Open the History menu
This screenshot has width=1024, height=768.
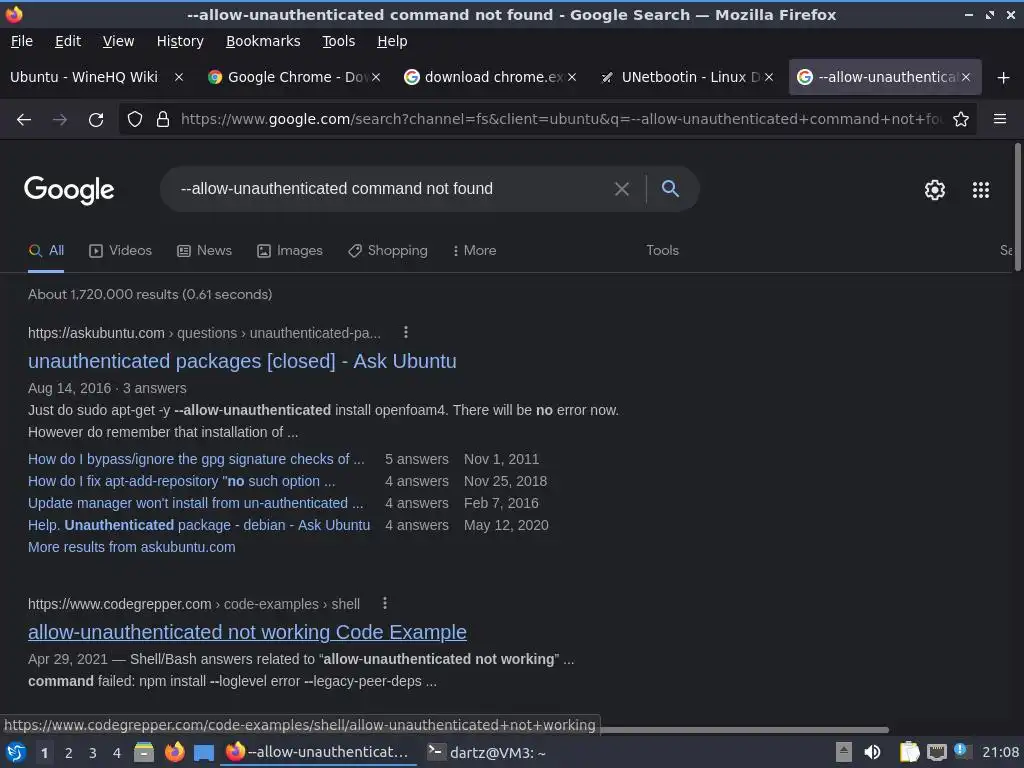click(x=180, y=41)
